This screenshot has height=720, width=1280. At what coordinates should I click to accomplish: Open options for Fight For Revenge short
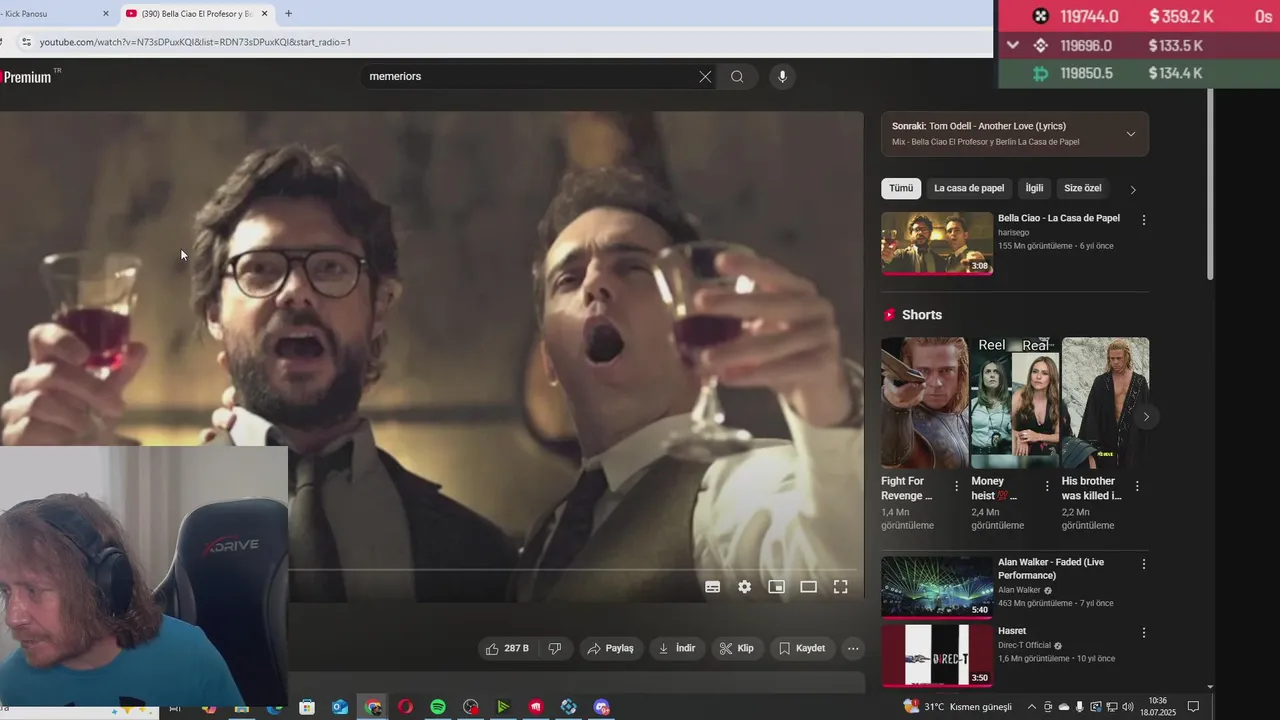tap(956, 486)
